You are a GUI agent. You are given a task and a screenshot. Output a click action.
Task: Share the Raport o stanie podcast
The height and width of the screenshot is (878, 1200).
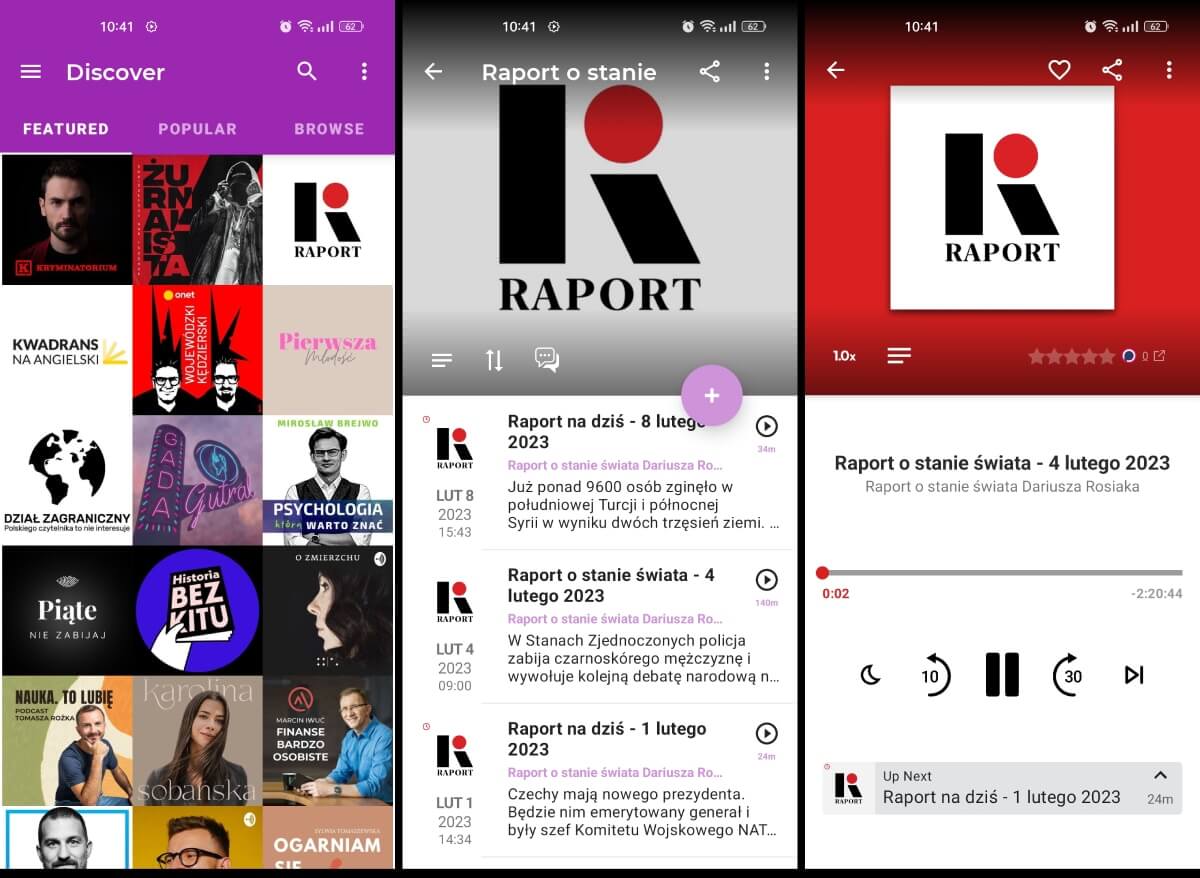click(709, 71)
